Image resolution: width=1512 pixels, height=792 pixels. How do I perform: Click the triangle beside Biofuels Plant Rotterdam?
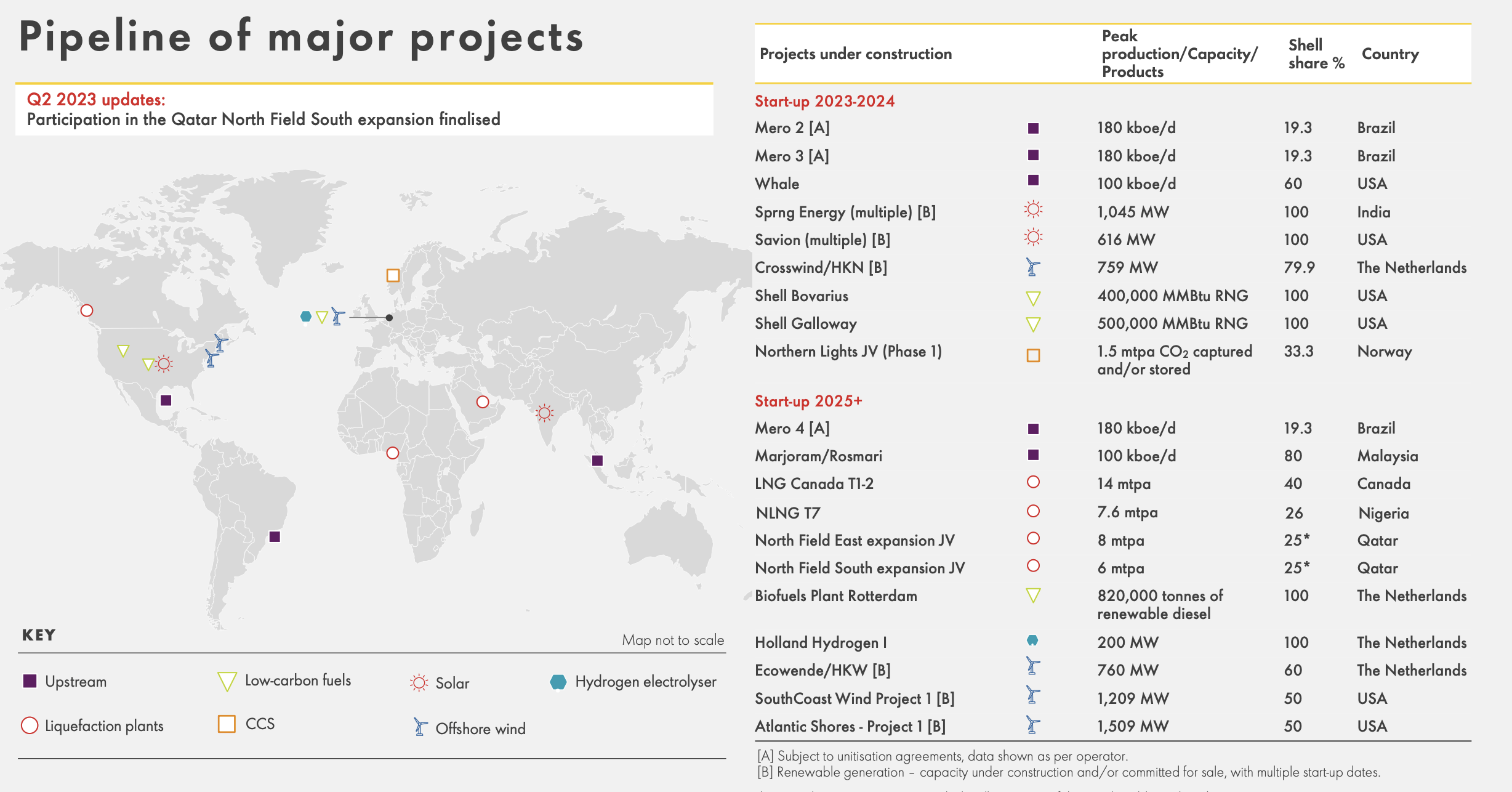(x=1034, y=595)
